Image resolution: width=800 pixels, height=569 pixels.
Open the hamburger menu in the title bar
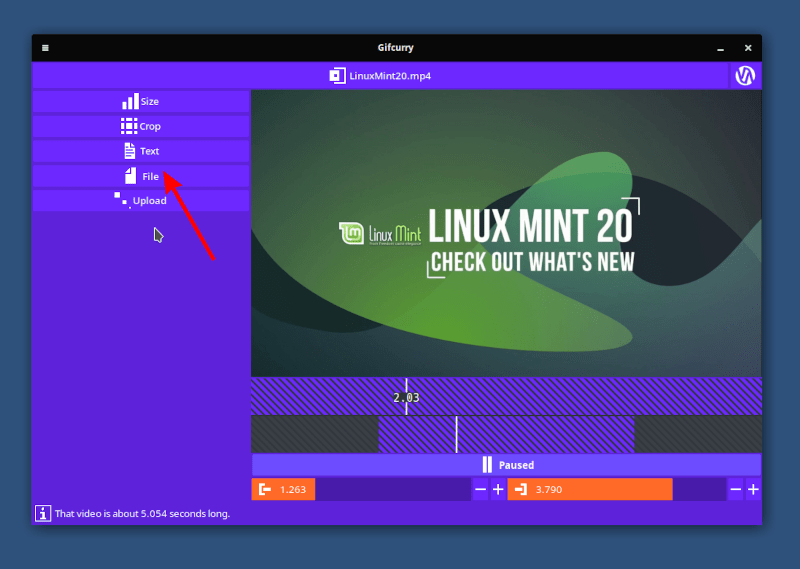[x=45, y=48]
